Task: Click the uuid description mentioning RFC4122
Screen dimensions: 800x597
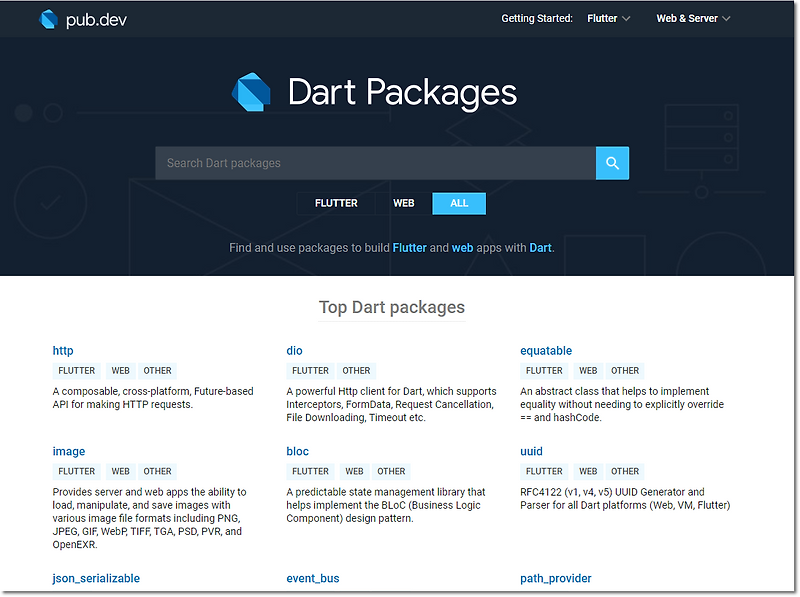Action: [x=625, y=499]
